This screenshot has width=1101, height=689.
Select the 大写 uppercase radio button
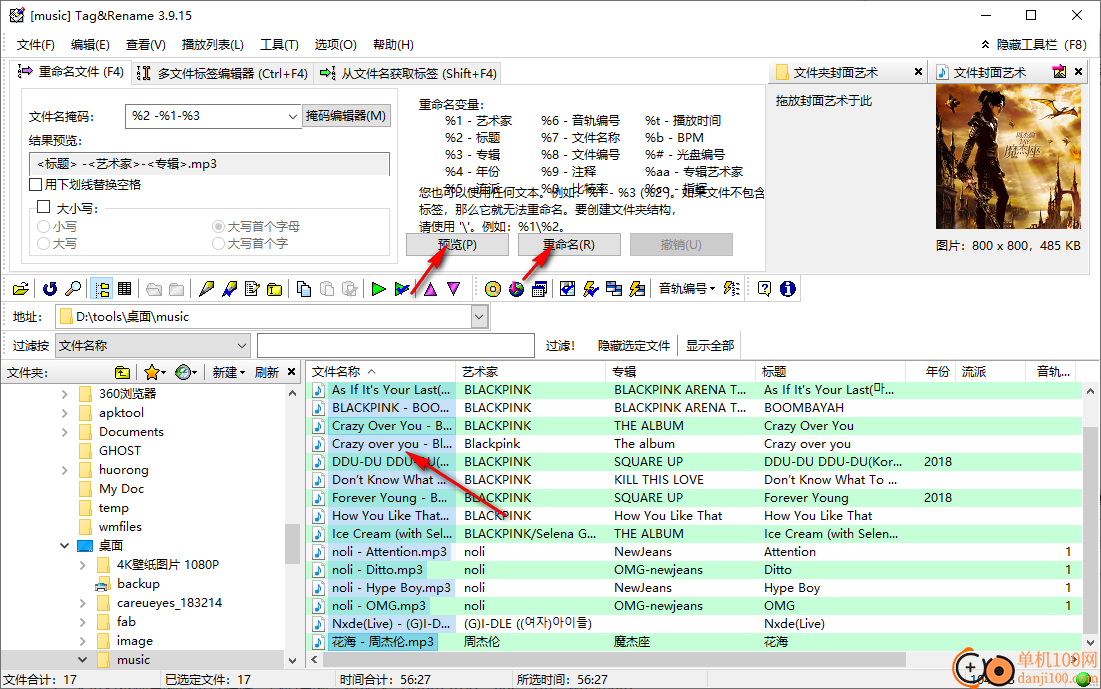pos(44,244)
